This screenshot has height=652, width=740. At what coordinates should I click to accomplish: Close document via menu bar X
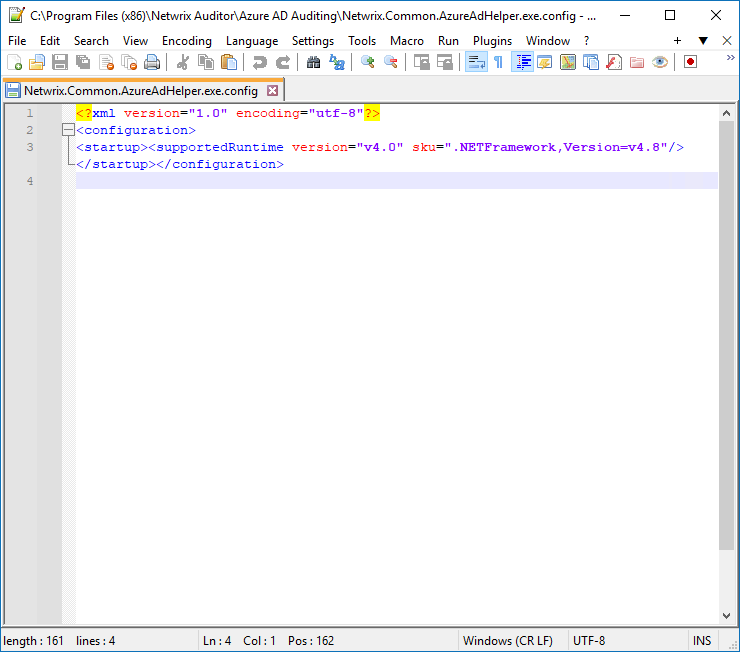click(x=727, y=41)
